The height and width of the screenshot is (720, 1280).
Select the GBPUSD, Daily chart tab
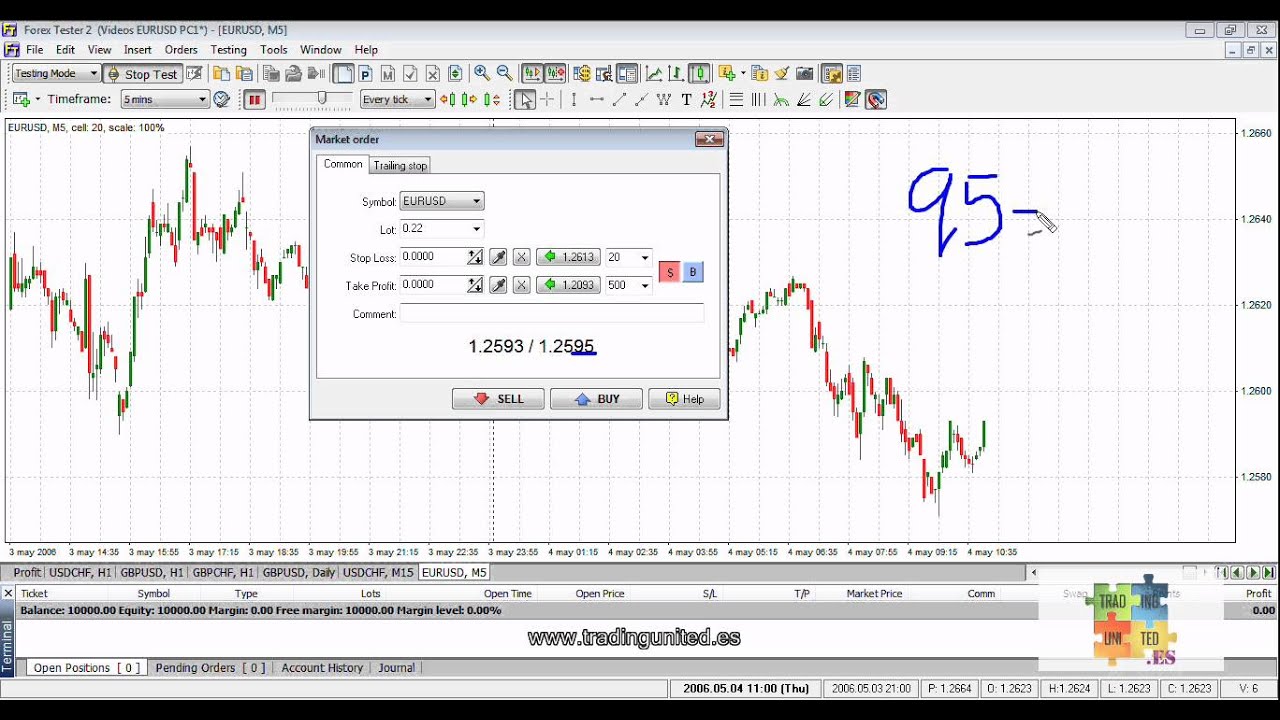tap(298, 572)
